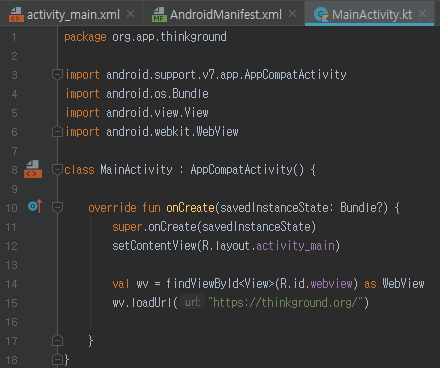Click the package name org.app.thinkground
The width and height of the screenshot is (440, 368).
169,37
